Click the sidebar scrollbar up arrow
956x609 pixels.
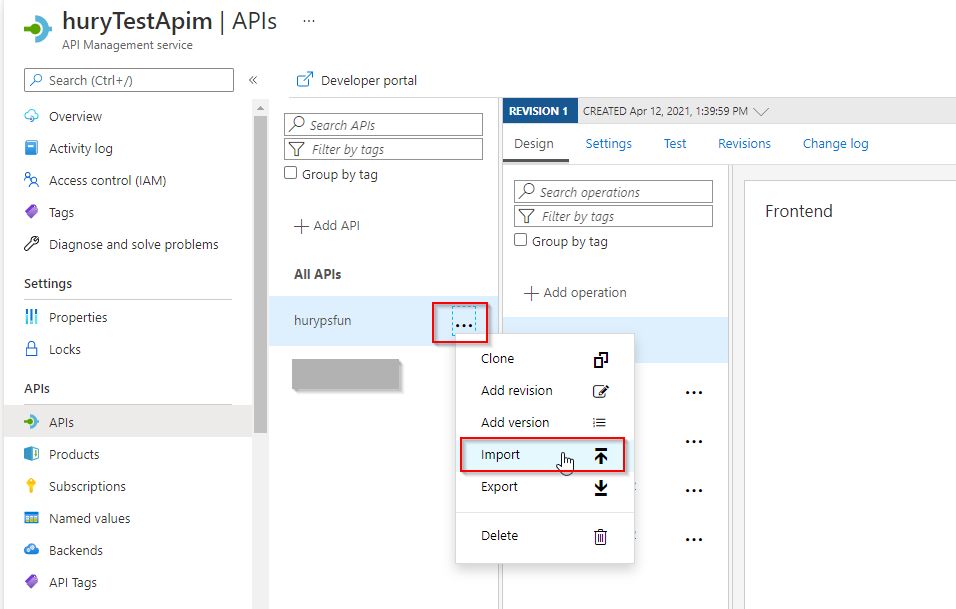(x=260, y=109)
